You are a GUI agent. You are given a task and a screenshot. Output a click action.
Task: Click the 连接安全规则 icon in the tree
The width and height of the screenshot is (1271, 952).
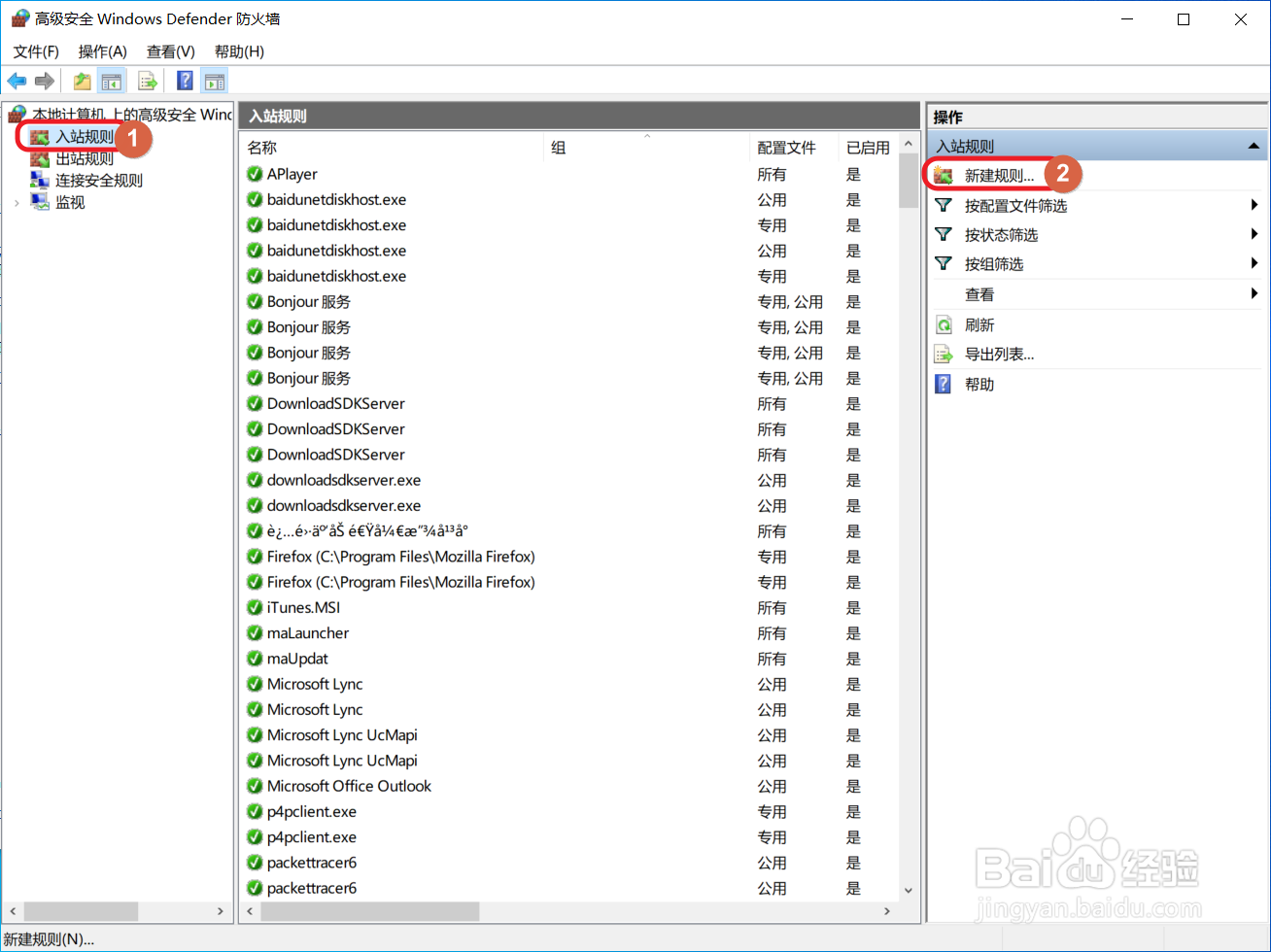coord(40,180)
